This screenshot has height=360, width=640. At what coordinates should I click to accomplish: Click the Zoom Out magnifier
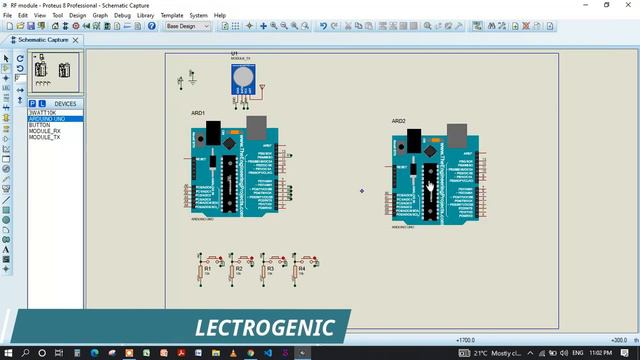284,26
